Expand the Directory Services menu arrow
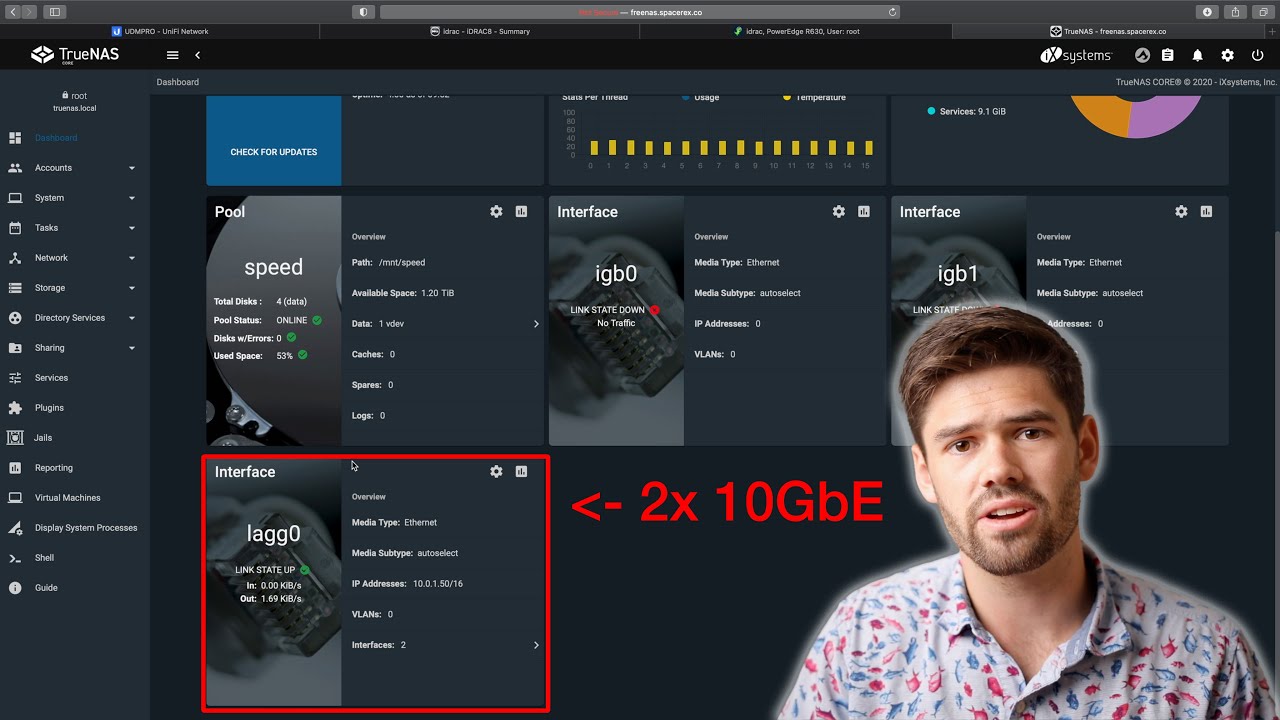The height and width of the screenshot is (720, 1280). pyautogui.click(x=132, y=318)
